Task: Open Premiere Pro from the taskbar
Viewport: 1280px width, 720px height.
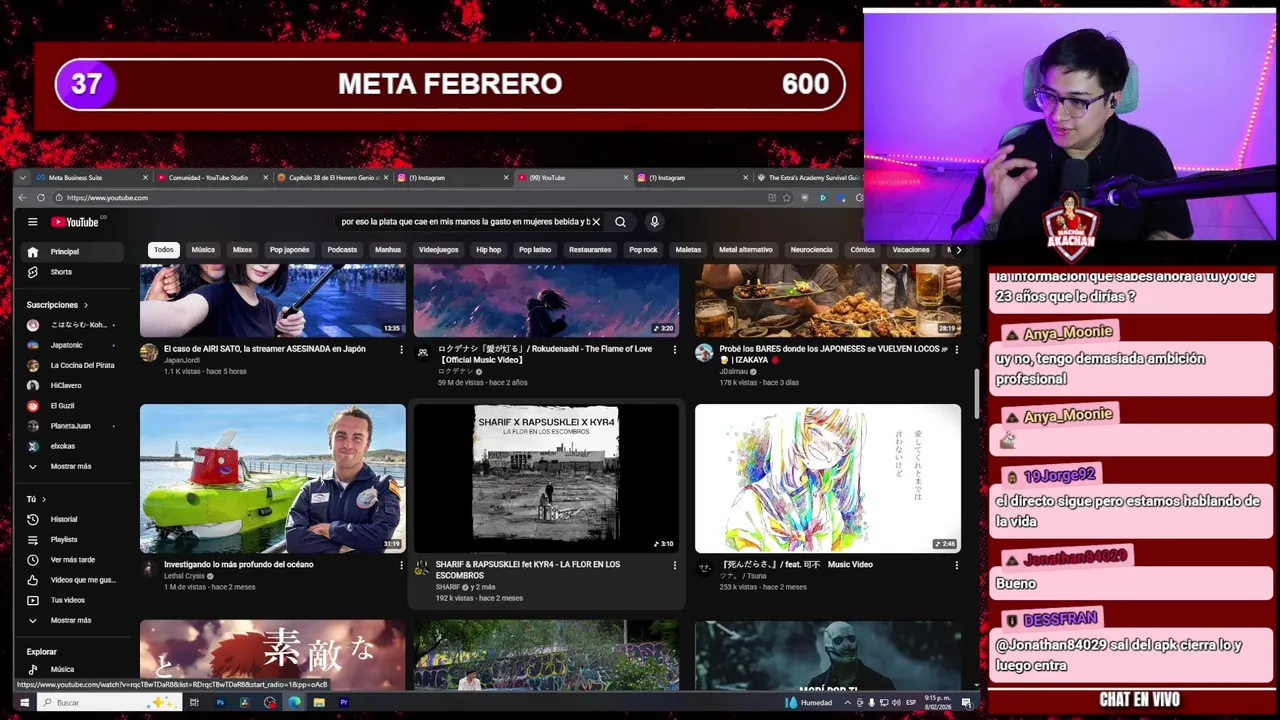Action: (344, 703)
